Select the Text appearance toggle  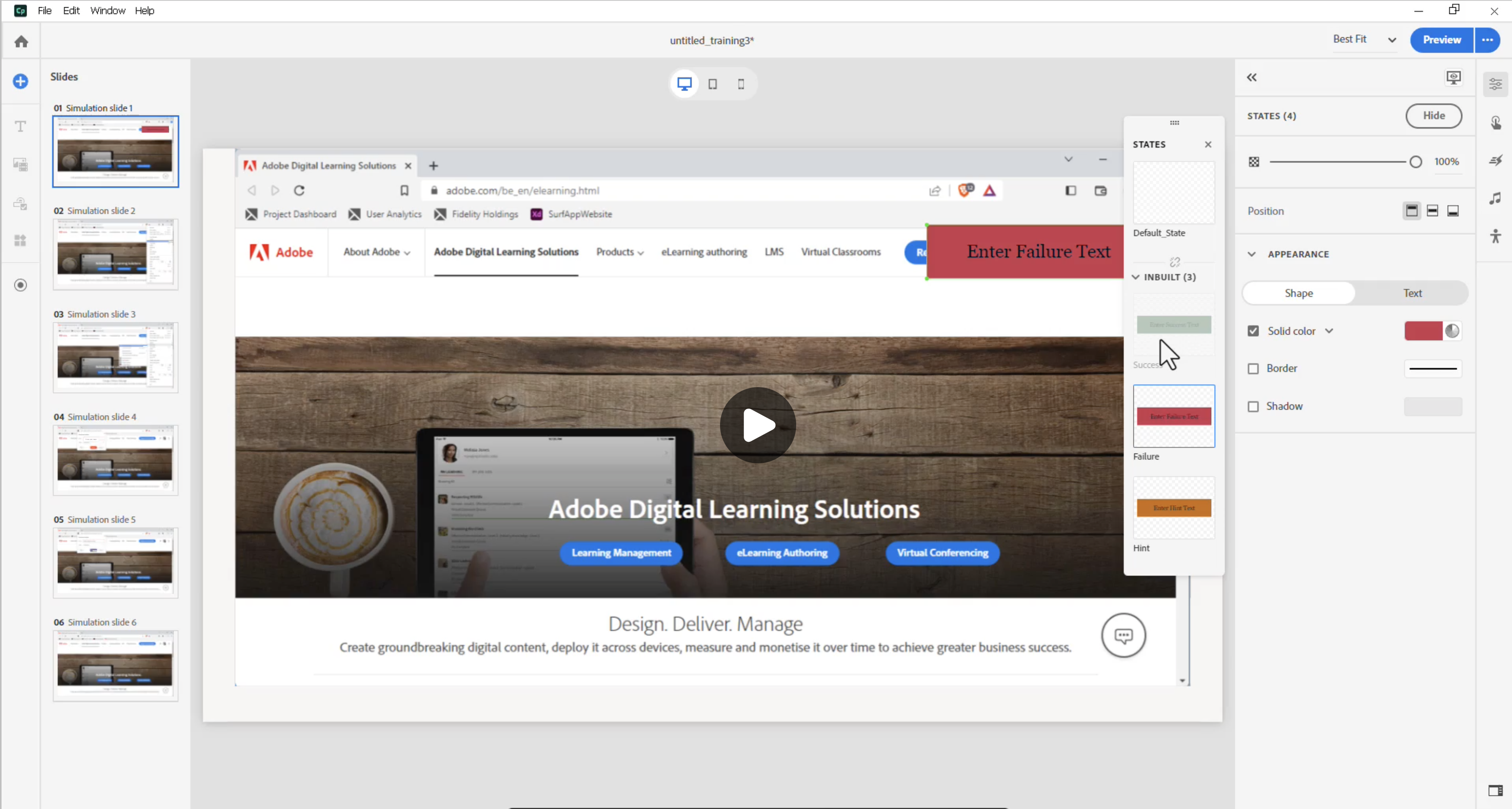tap(1412, 293)
